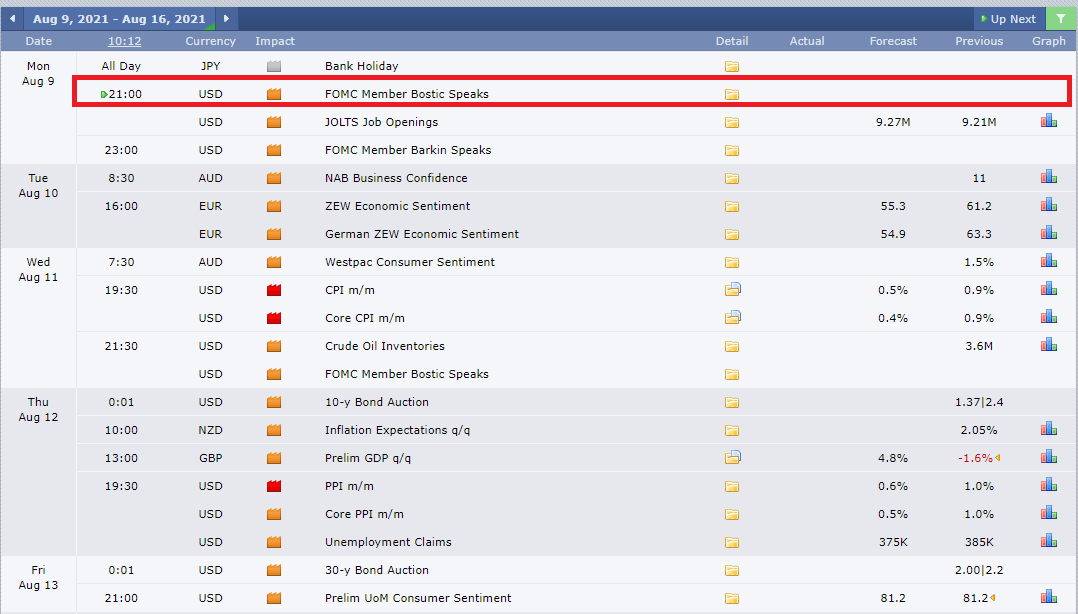This screenshot has height=614, width=1078.
Task: Show graph for Crude Oil Inventories
Action: point(1048,344)
